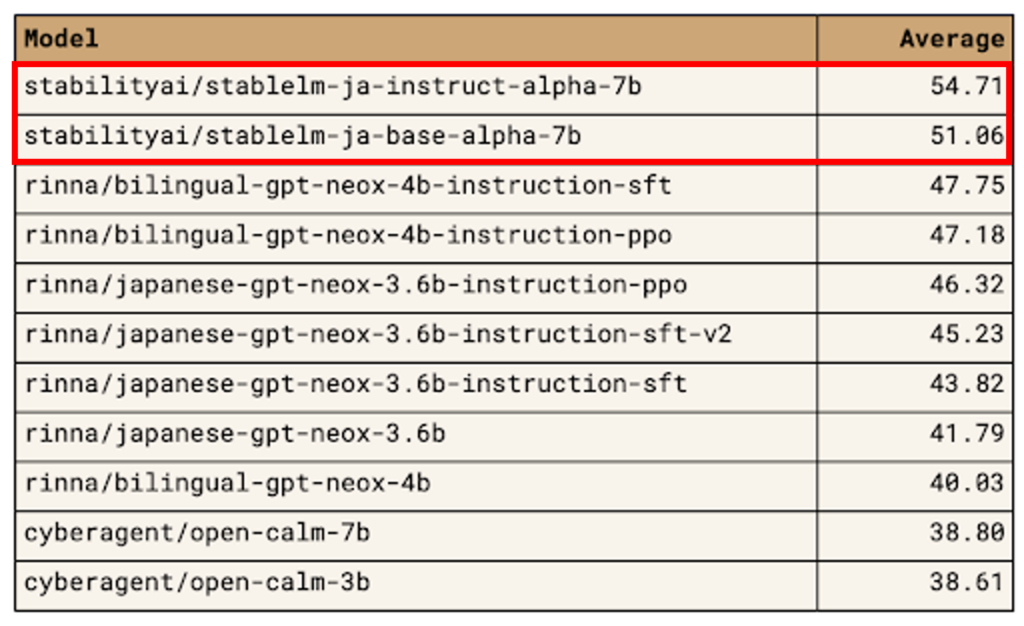The width and height of the screenshot is (1024, 626).
Task: Click the 51.06 average score
Action: click(967, 135)
